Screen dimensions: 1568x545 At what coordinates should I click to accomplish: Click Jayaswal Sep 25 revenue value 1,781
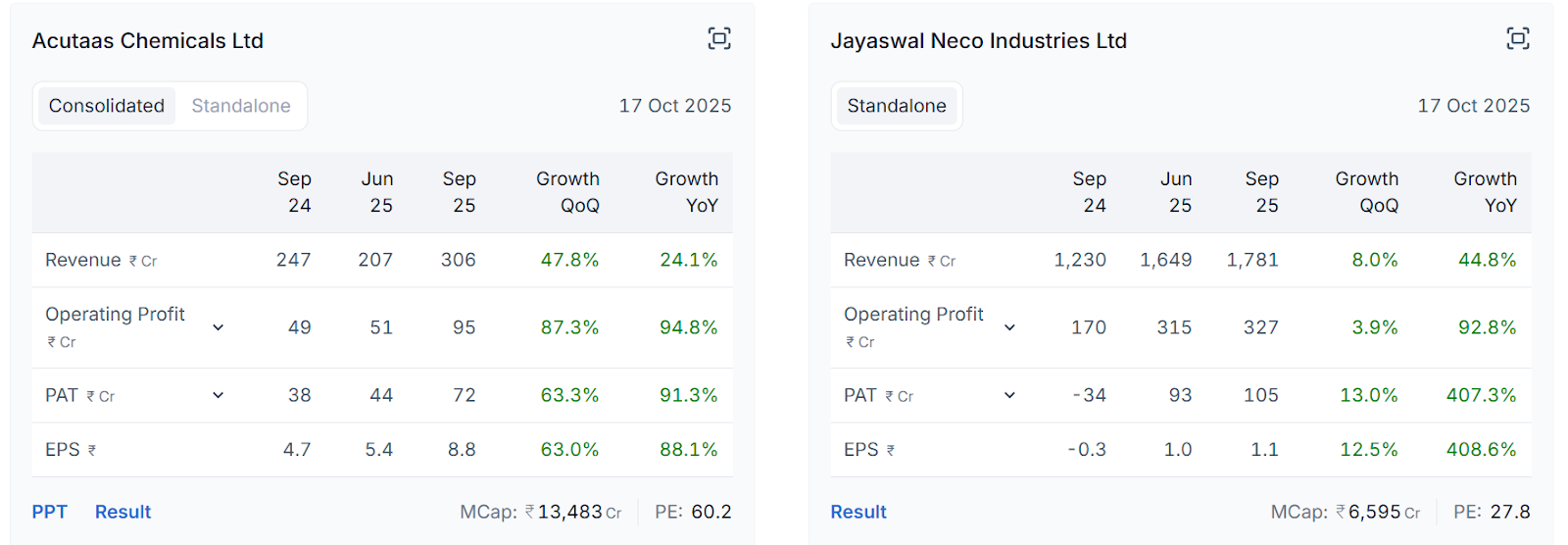click(x=1252, y=260)
